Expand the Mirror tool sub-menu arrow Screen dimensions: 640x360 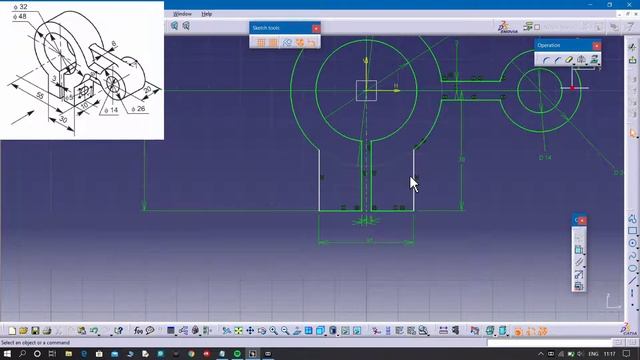tap(586, 64)
